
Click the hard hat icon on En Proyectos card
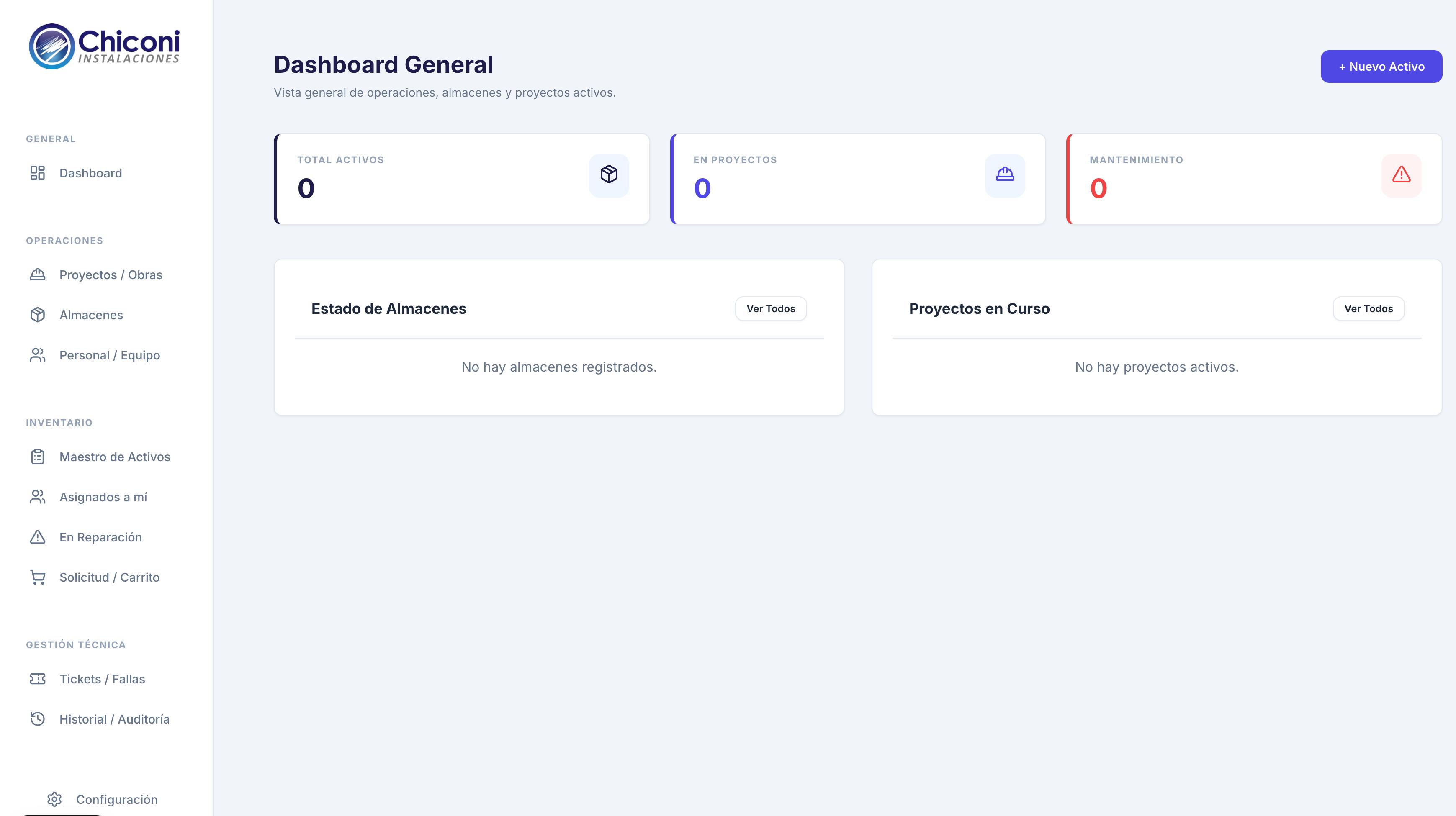pos(1005,175)
